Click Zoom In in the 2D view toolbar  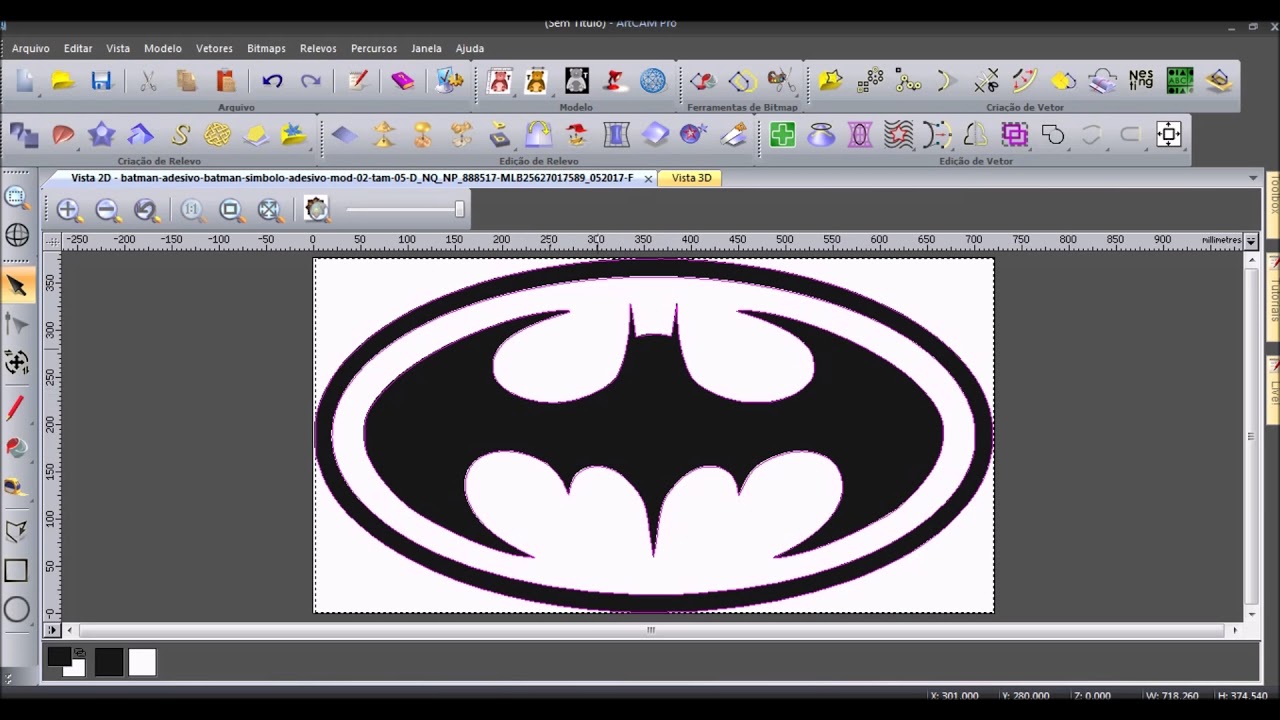tap(68, 210)
